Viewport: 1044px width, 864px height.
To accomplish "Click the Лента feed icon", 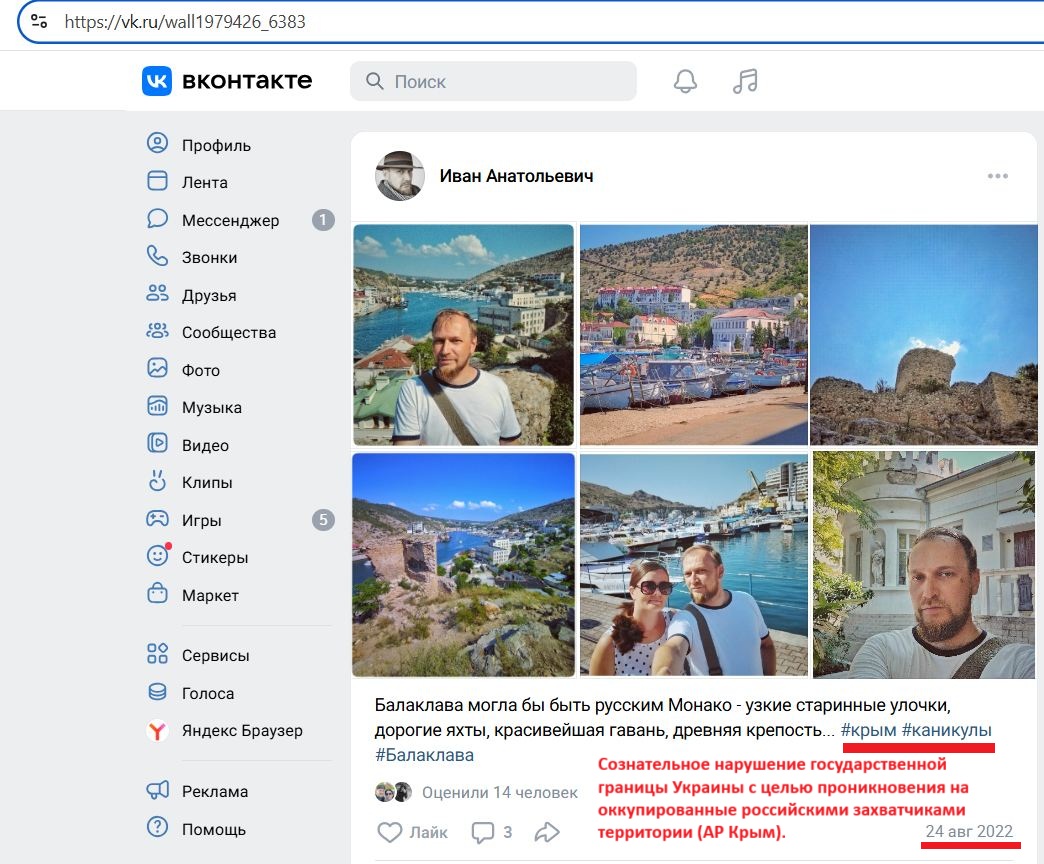I will 157,181.
